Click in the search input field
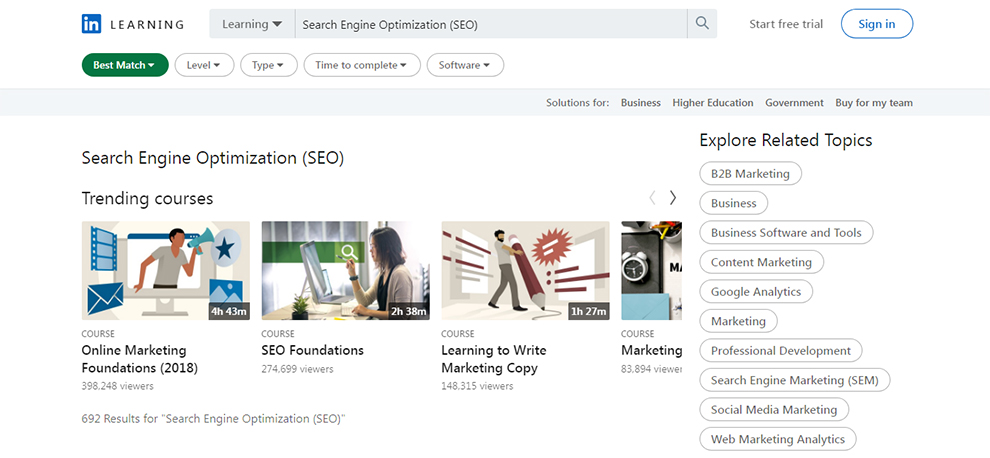The width and height of the screenshot is (990, 458). [x=491, y=24]
